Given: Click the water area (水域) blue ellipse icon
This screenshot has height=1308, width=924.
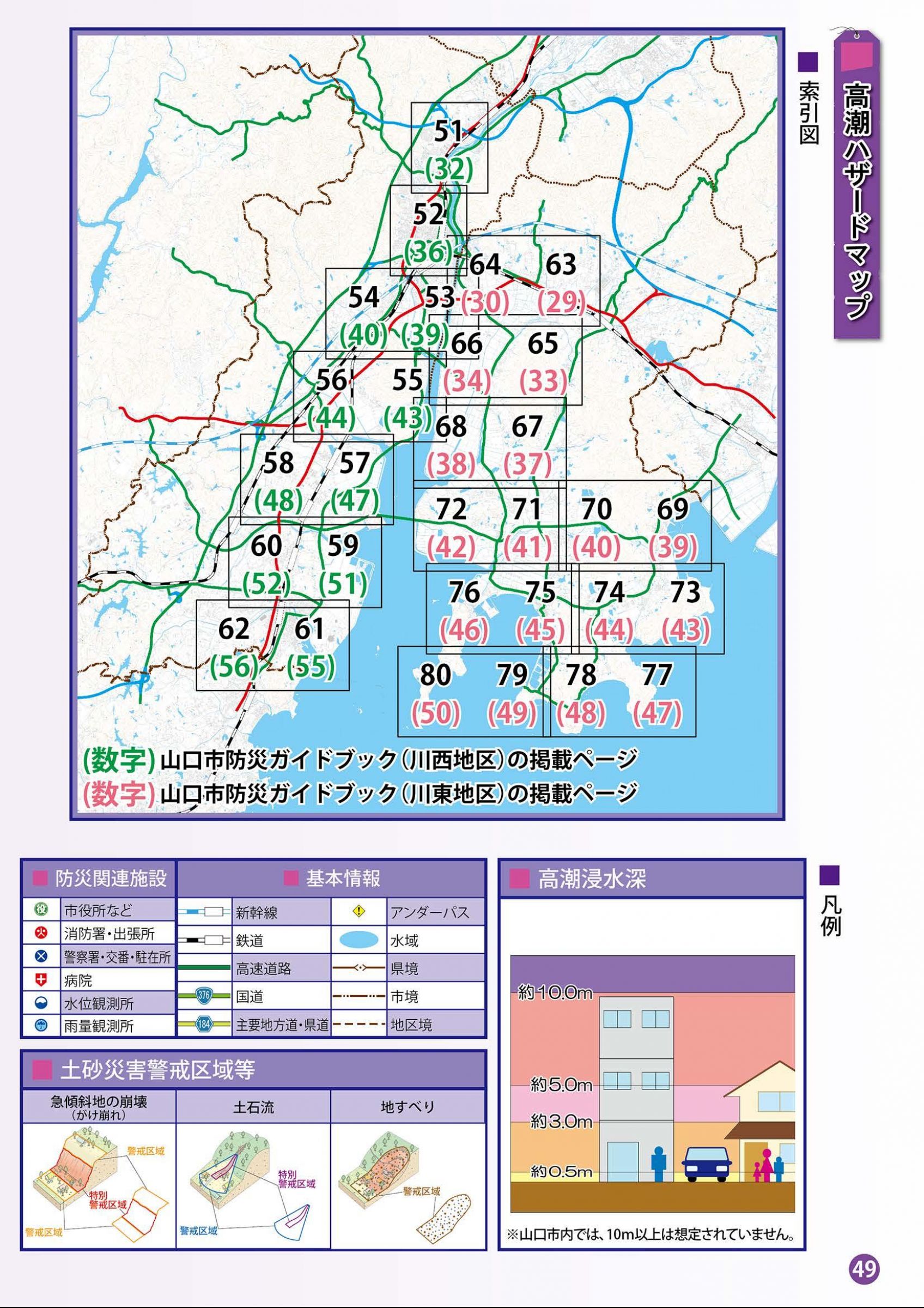Looking at the screenshot, I should point(358,940).
